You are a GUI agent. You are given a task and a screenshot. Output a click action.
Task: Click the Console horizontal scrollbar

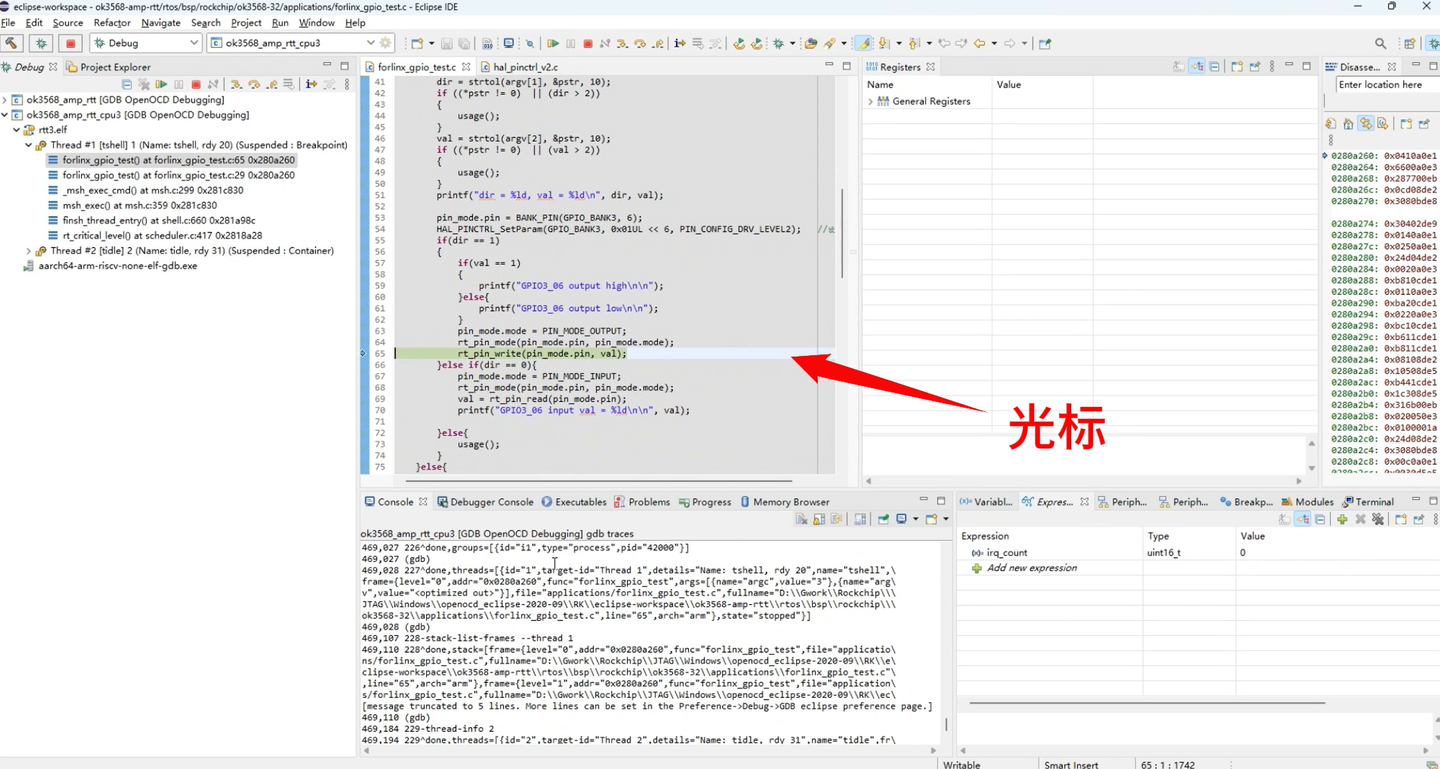[x=650, y=750]
